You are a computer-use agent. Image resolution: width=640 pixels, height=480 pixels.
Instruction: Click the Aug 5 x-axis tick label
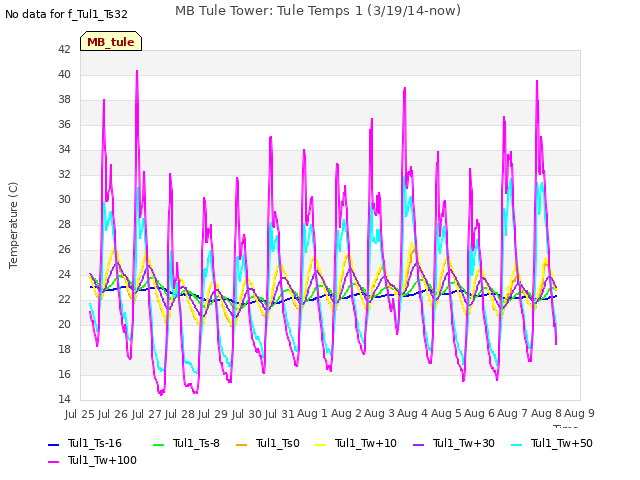[446, 413]
